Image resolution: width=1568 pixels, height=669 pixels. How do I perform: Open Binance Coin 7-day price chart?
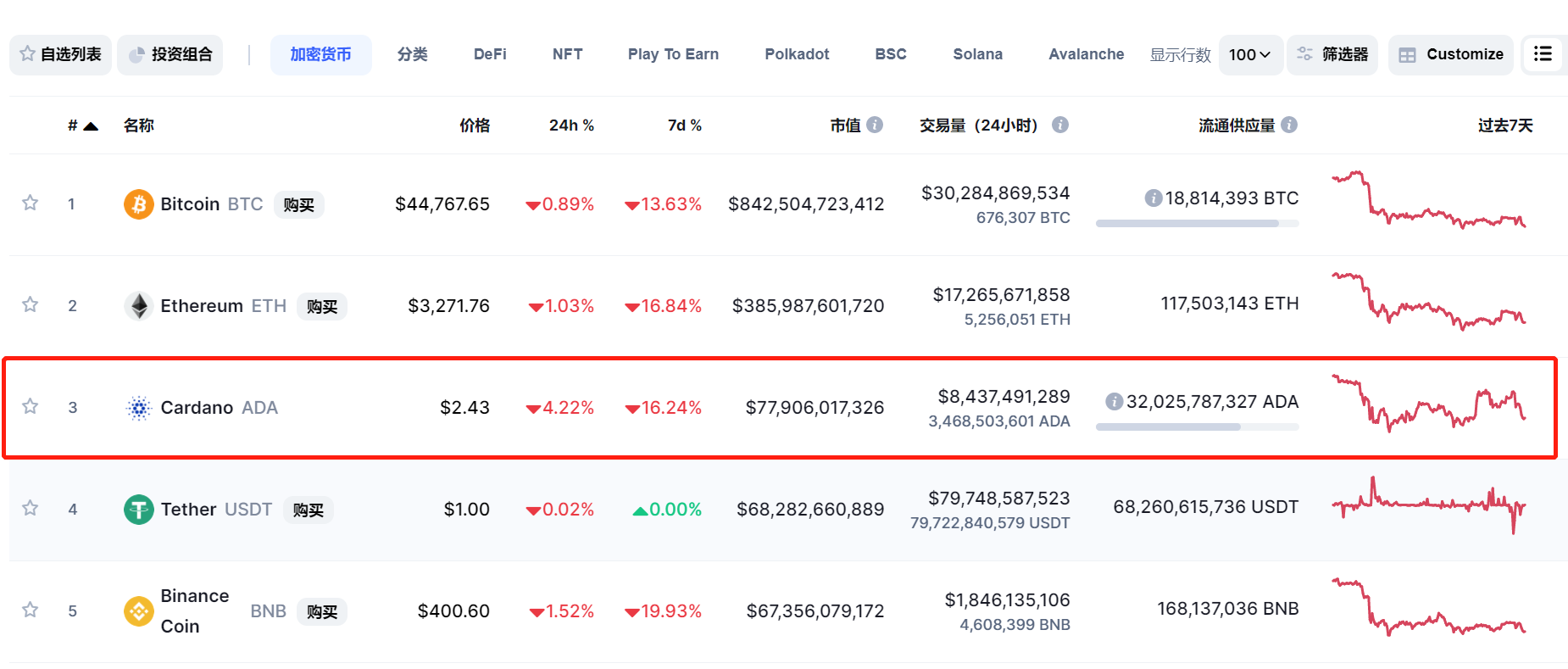(x=1429, y=607)
